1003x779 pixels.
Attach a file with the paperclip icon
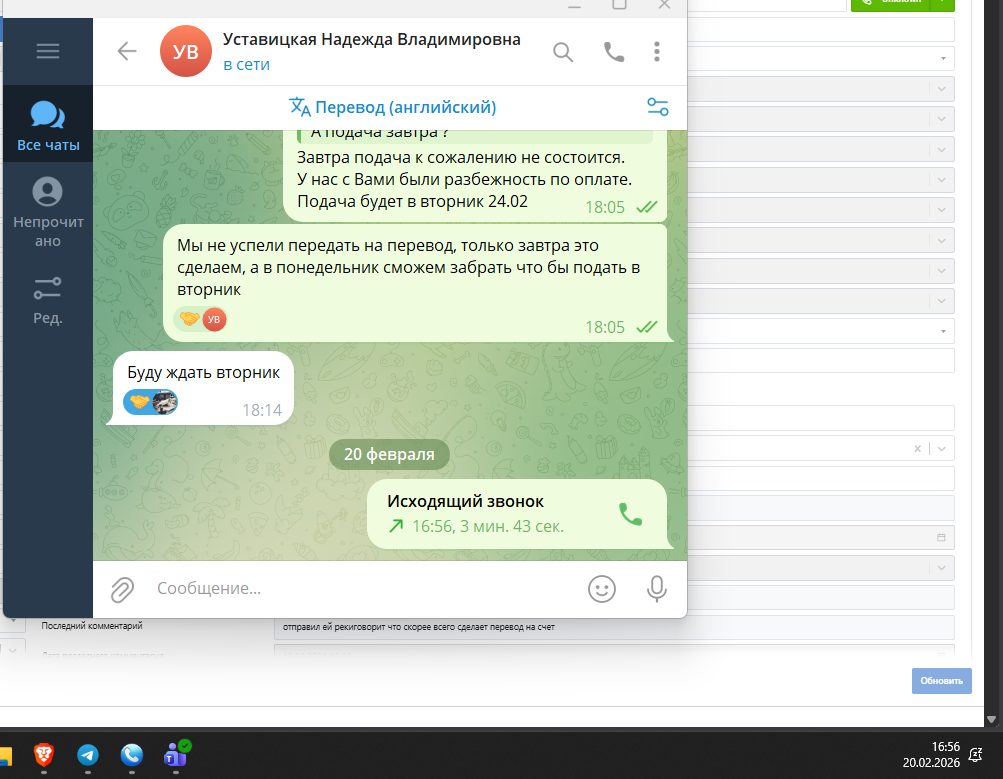pos(122,589)
